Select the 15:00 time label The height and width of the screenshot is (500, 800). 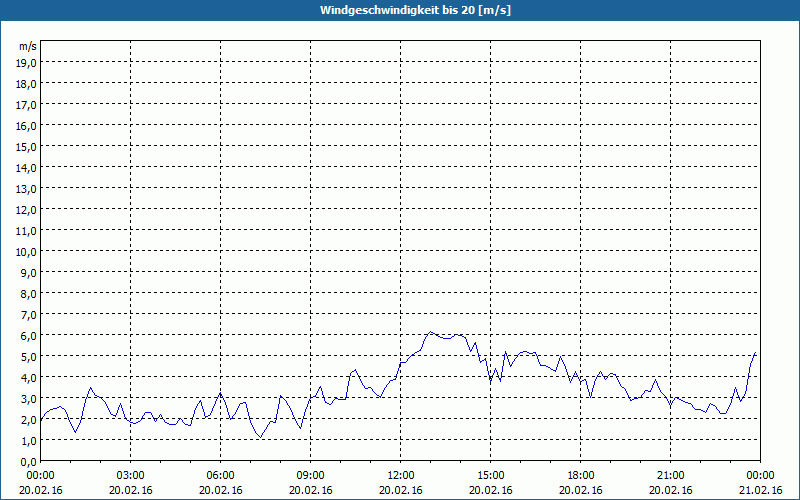(491, 476)
